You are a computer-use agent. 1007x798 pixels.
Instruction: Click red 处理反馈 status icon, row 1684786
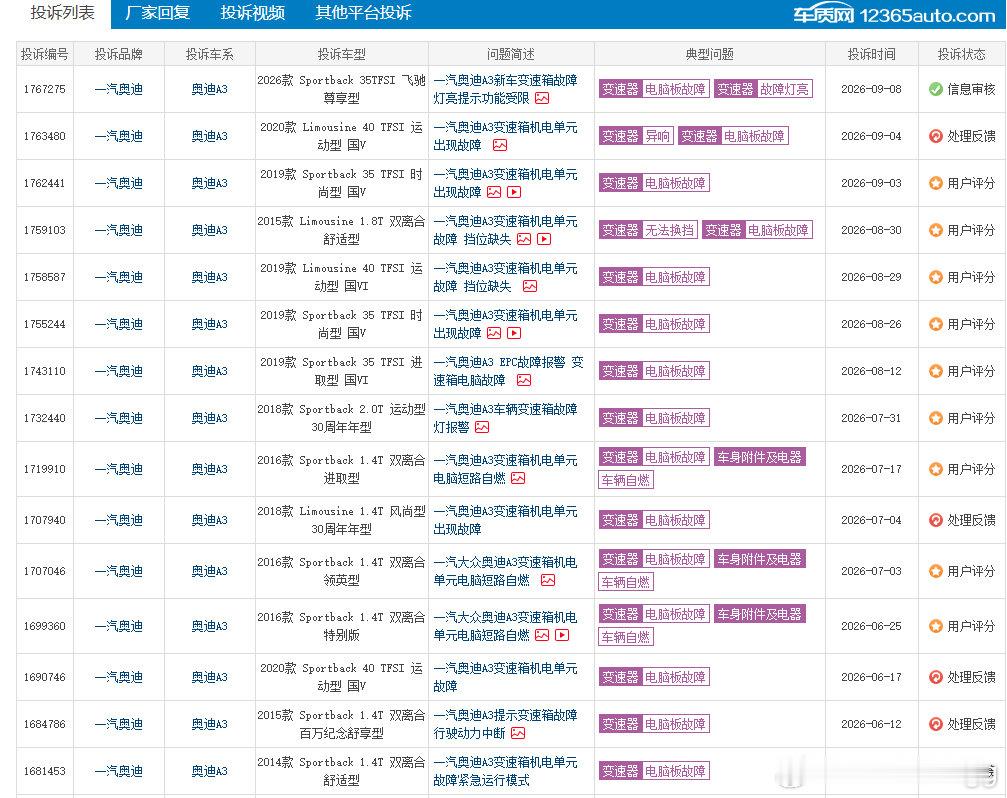click(x=936, y=724)
